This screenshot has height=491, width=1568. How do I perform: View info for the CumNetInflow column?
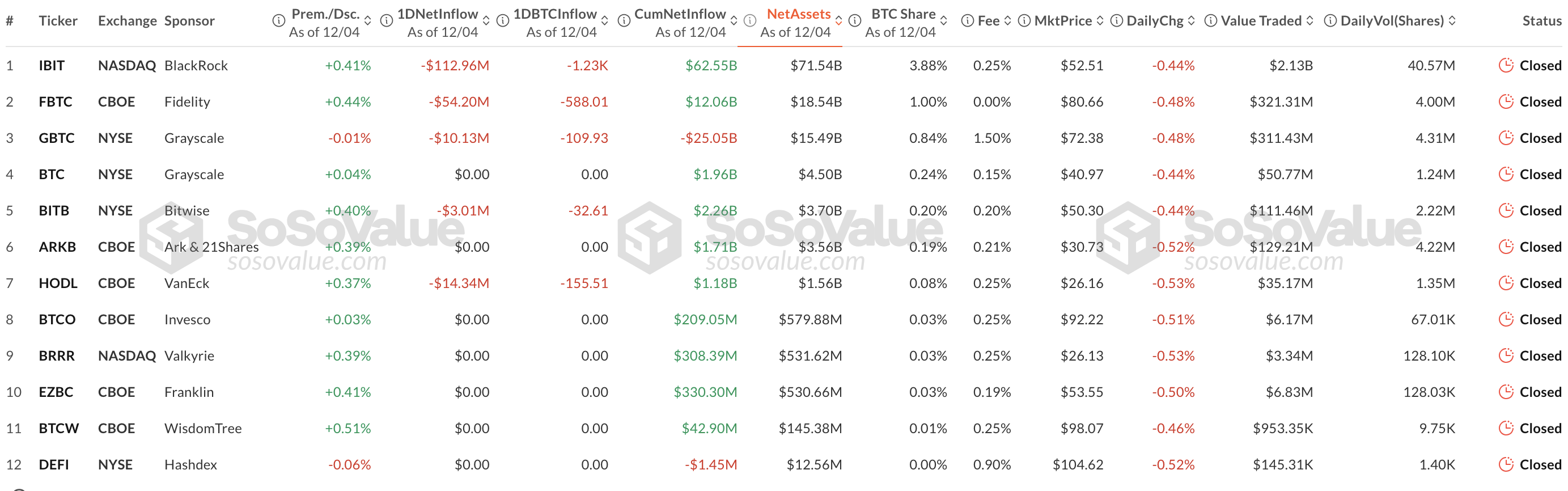tap(625, 20)
